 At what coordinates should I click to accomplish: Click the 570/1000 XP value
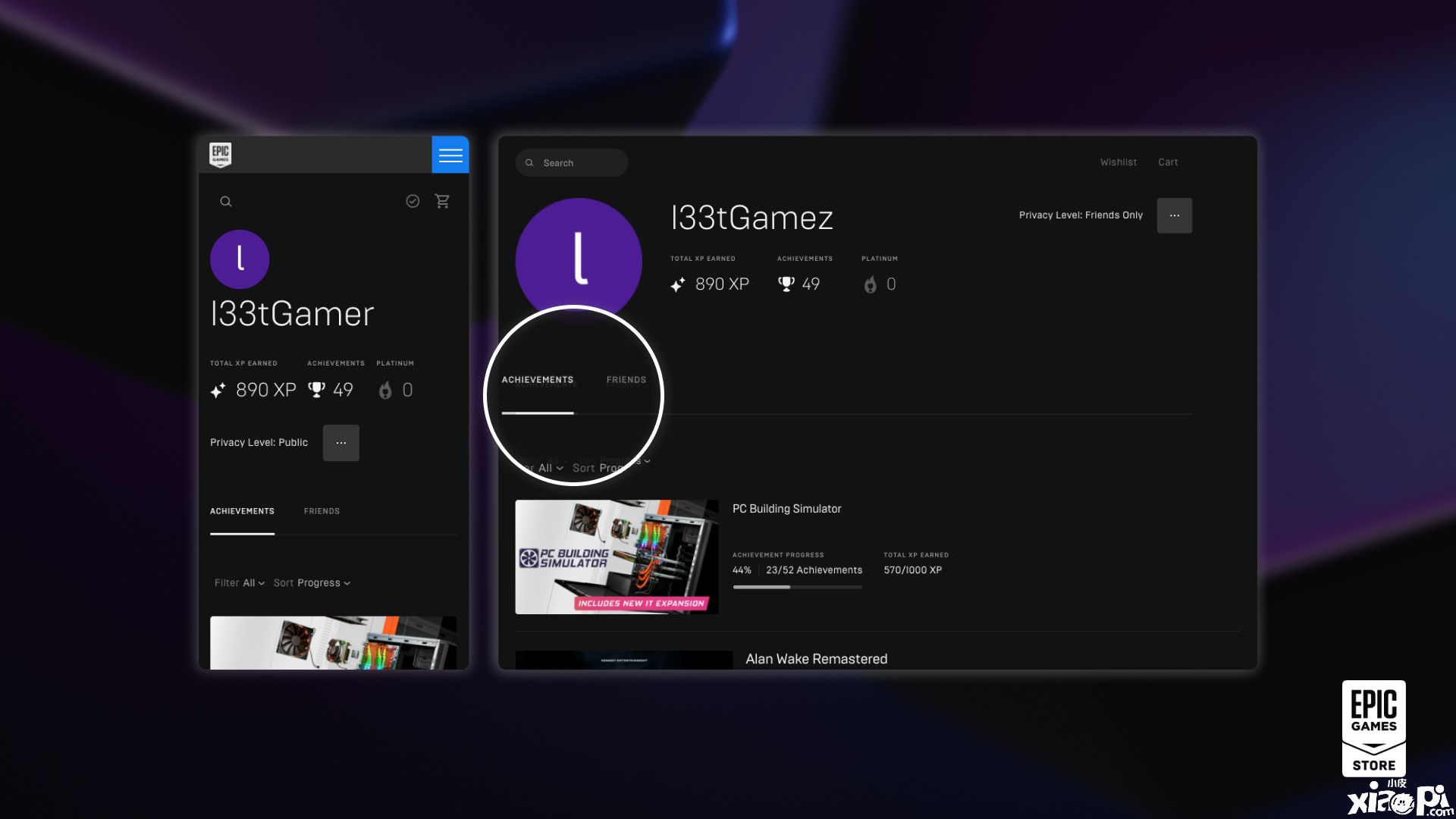click(912, 570)
